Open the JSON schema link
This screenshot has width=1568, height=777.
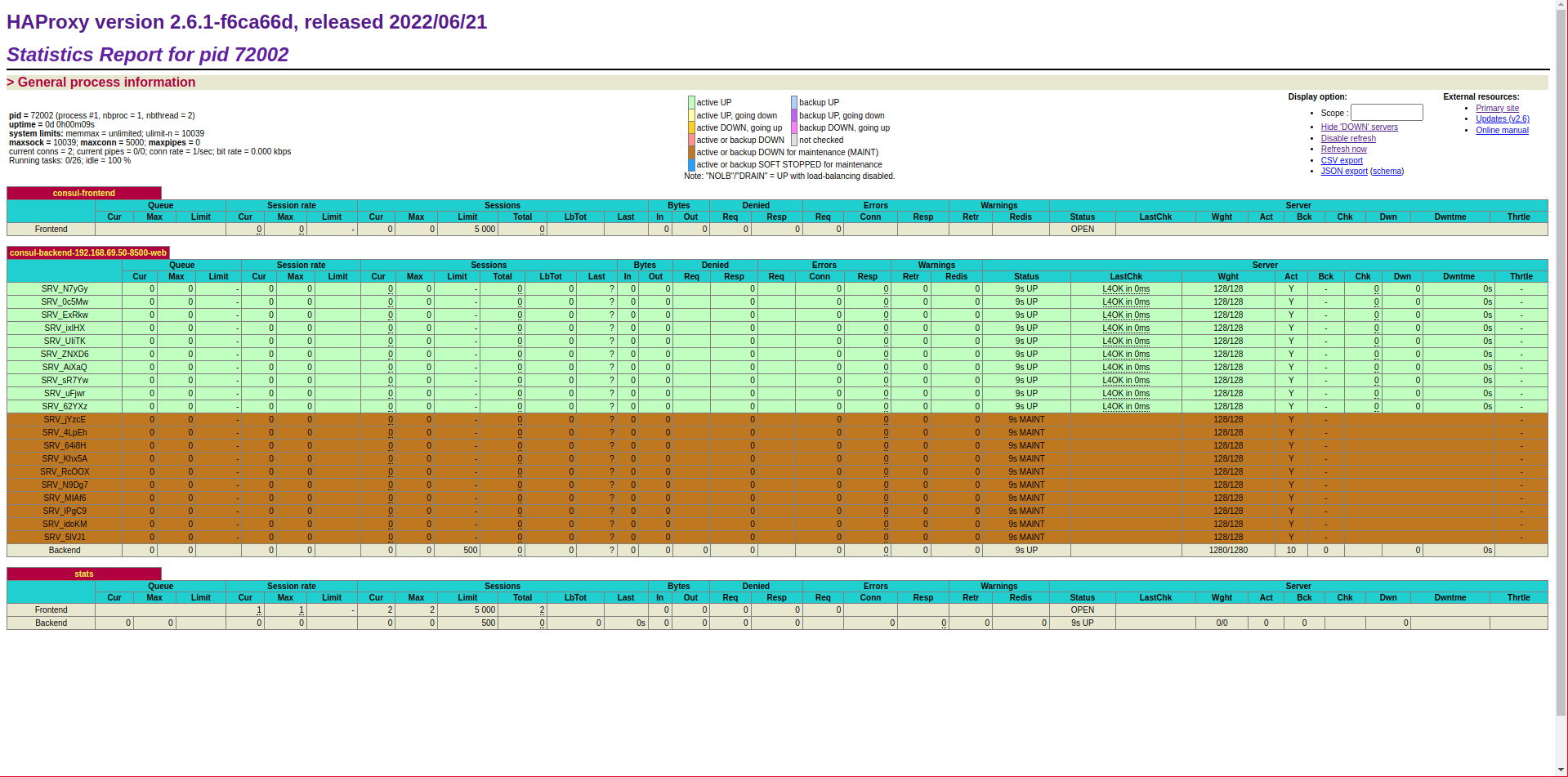click(1387, 172)
